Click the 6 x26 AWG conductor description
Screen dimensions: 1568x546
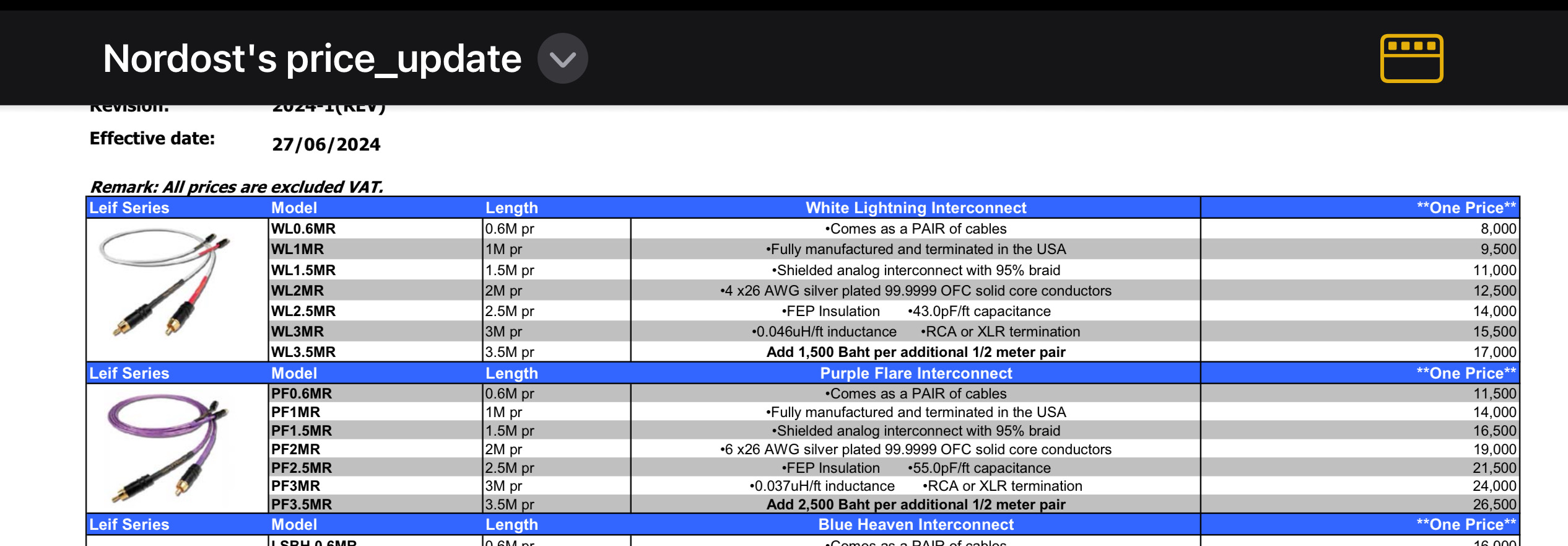pos(916,449)
